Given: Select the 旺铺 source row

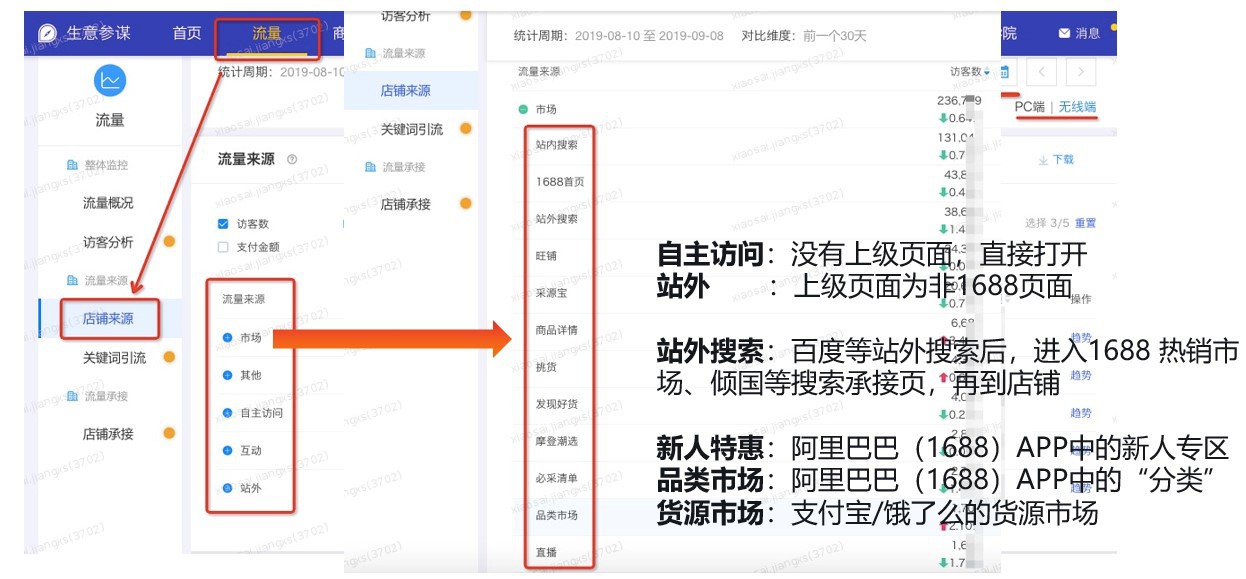Looking at the screenshot, I should click(x=546, y=256).
